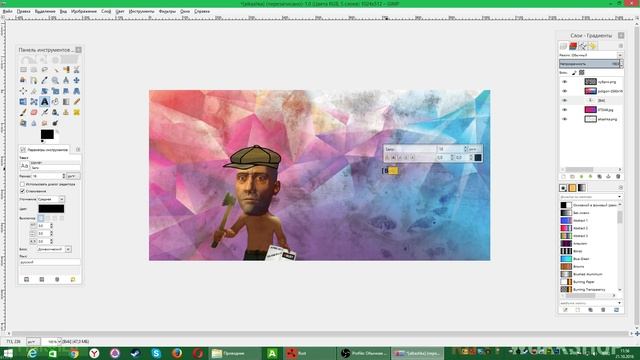Viewport: 640px width, 360px height.
Task: Switch to the Brushes tab
Action: (563, 188)
